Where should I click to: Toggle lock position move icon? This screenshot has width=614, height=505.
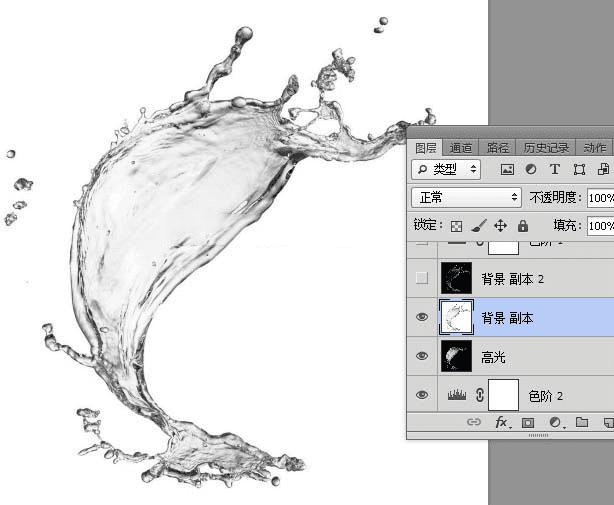point(501,226)
